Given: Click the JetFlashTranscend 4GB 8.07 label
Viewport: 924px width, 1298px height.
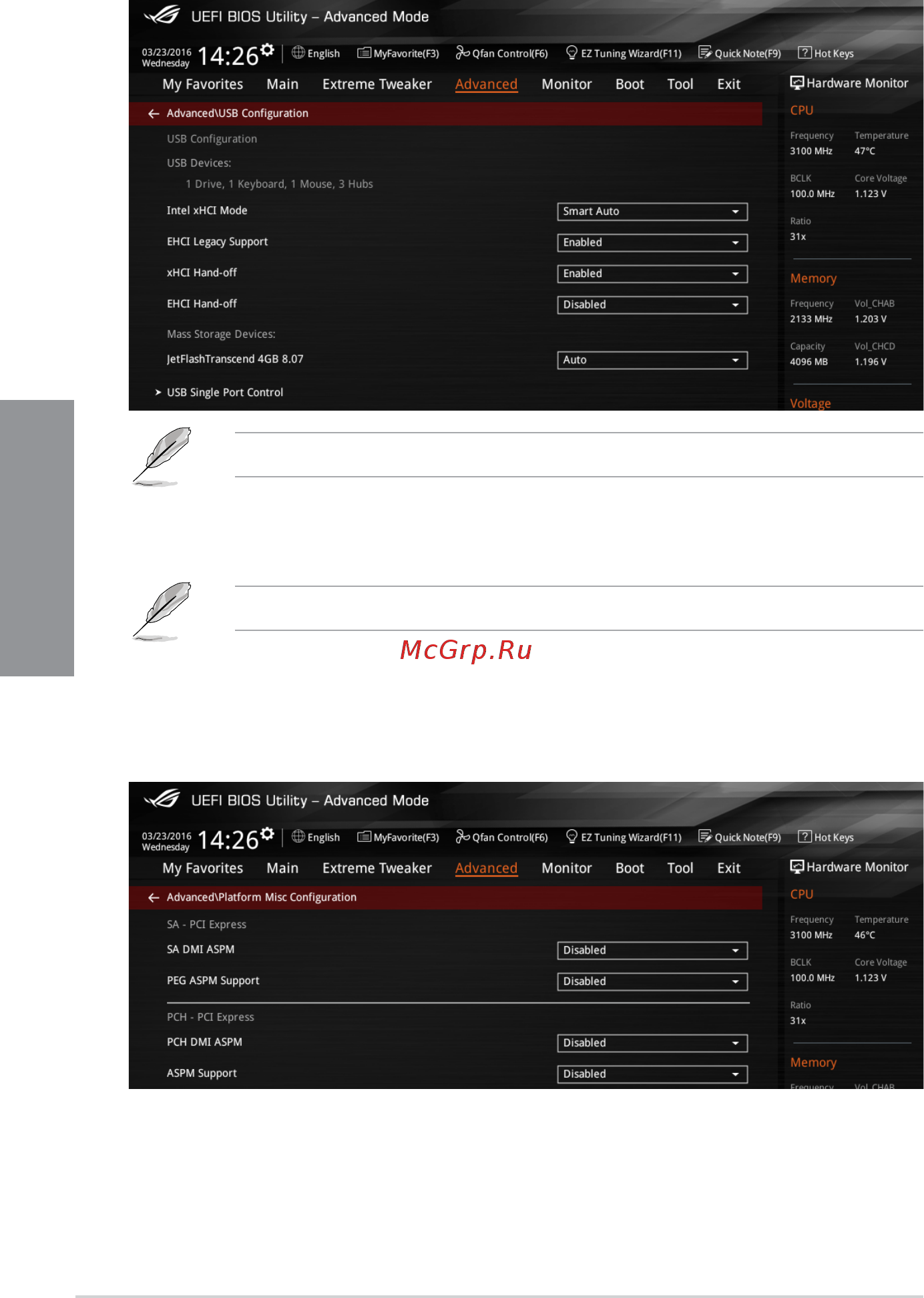Looking at the screenshot, I should (235, 359).
